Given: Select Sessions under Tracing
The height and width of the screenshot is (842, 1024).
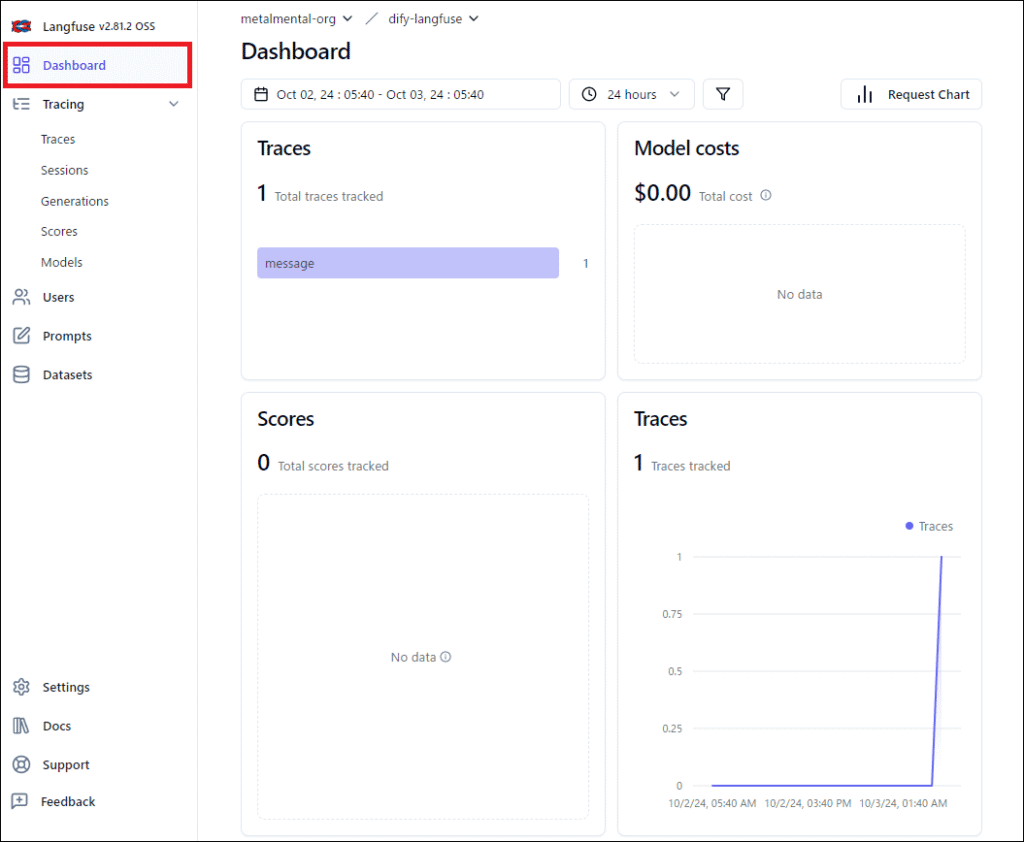Looking at the screenshot, I should [x=64, y=170].
